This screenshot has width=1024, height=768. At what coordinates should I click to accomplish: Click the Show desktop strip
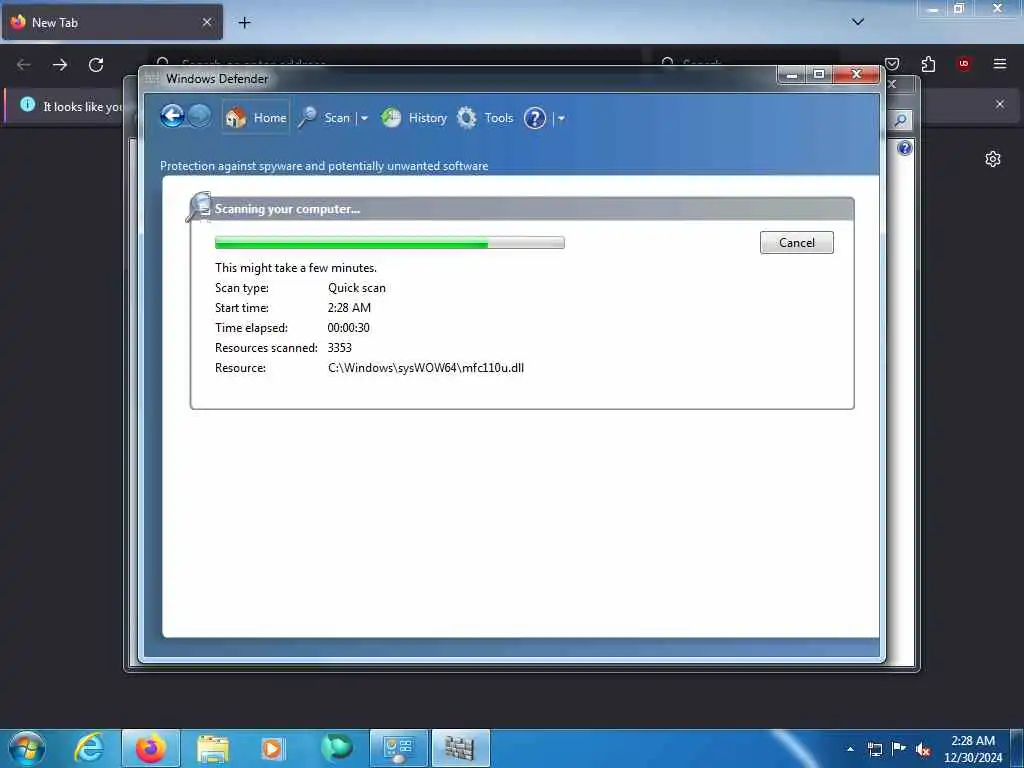(1017, 748)
